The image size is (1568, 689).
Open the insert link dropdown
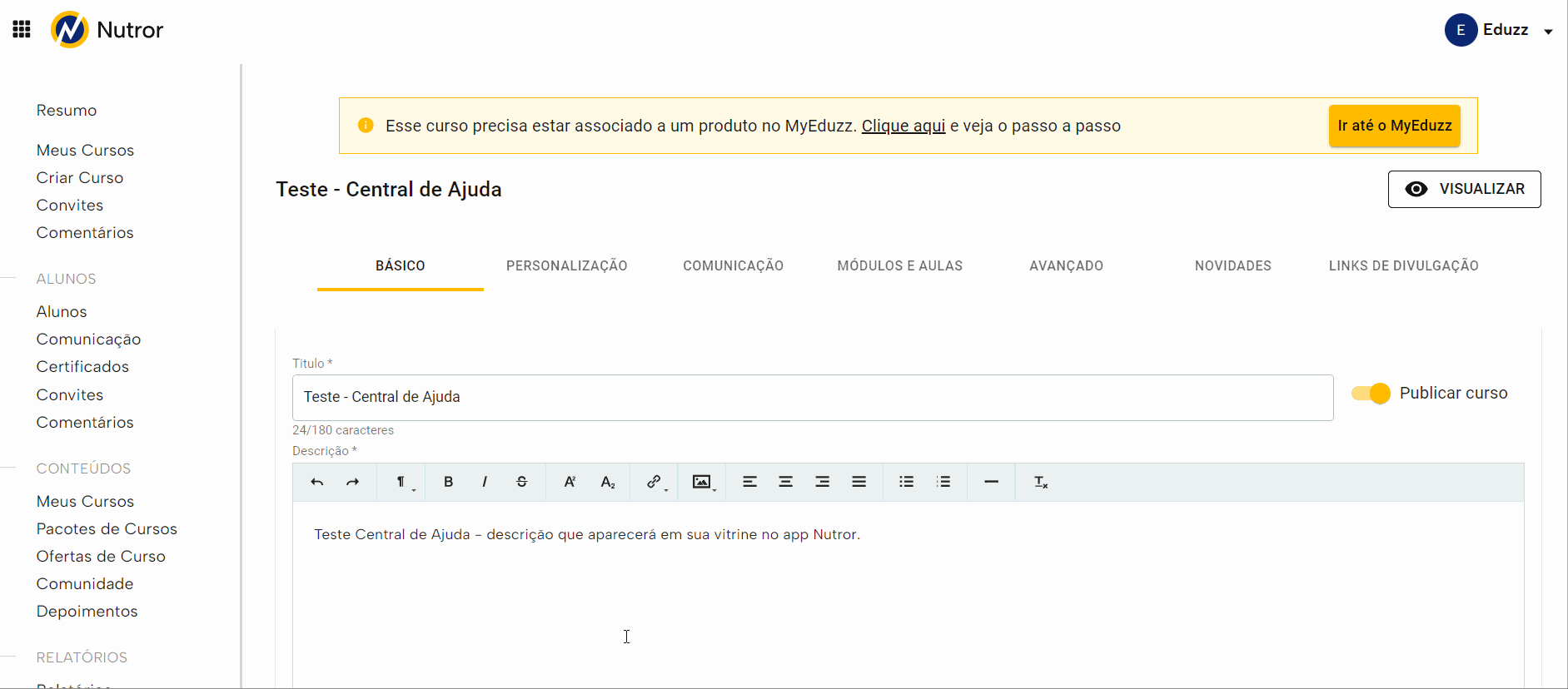655,482
